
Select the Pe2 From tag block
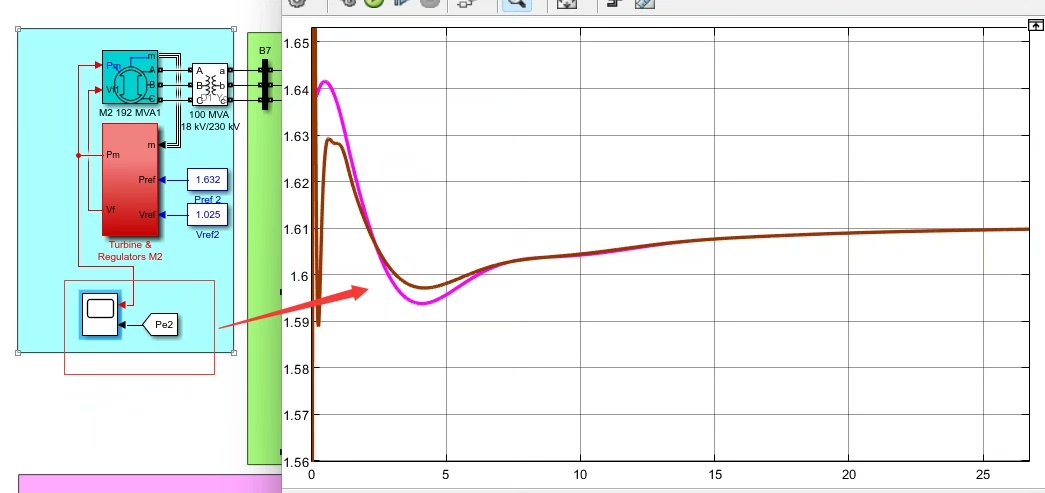tap(161, 325)
